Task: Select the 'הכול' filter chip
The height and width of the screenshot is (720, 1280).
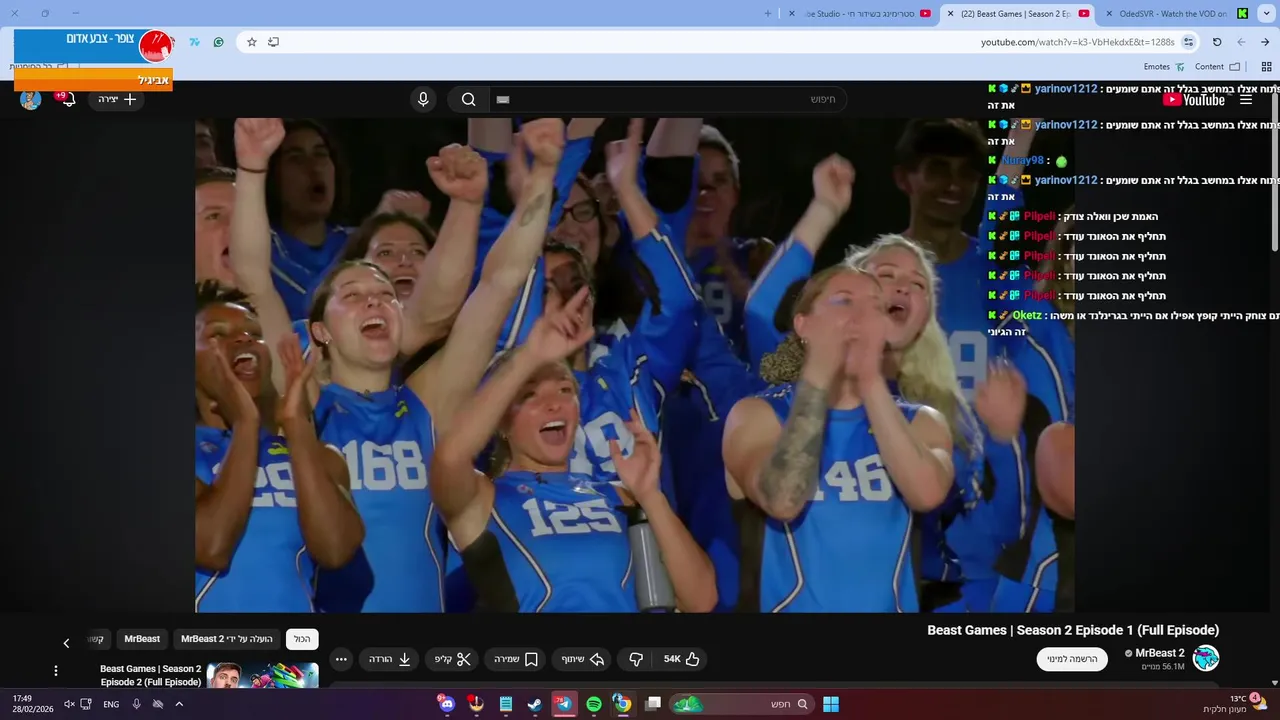Action: tap(302, 639)
